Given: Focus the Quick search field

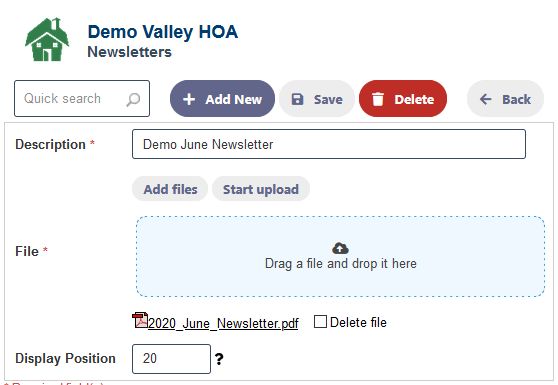Looking at the screenshot, I should coord(82,99).
